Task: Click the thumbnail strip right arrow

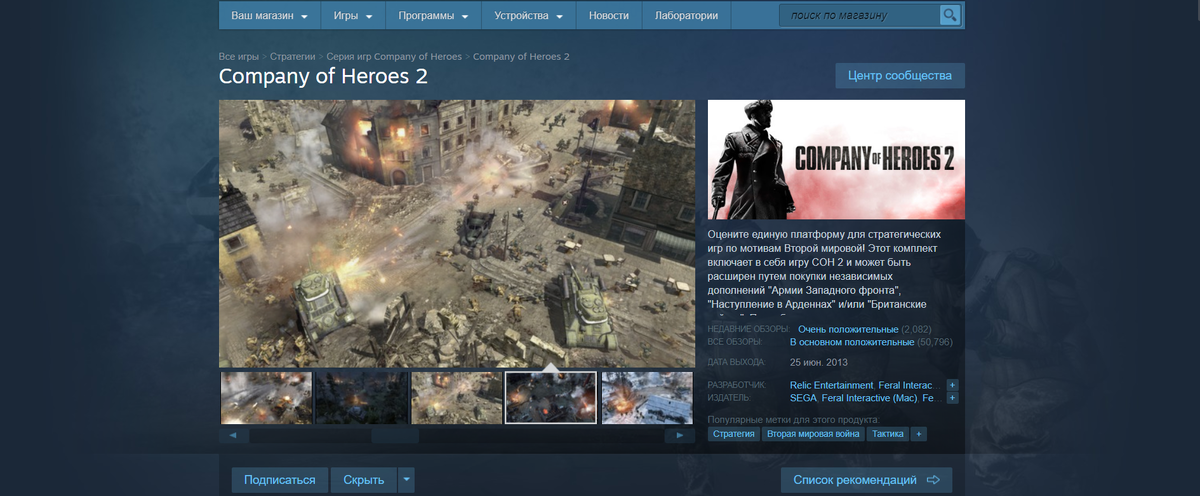Action: [x=681, y=436]
